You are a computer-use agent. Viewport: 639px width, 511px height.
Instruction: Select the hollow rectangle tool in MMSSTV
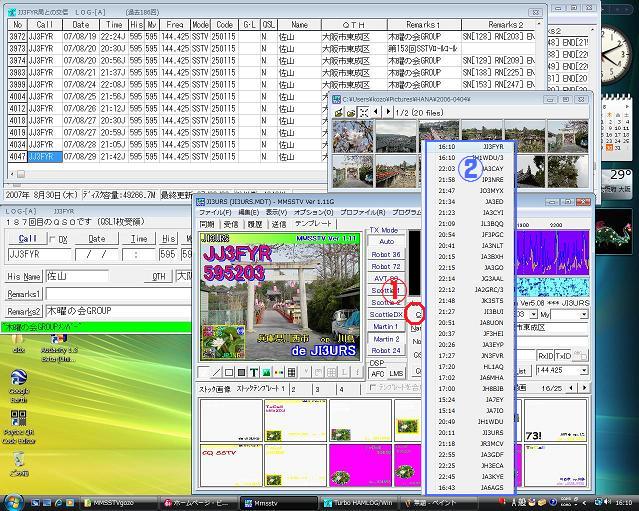pyautogui.click(x=229, y=372)
